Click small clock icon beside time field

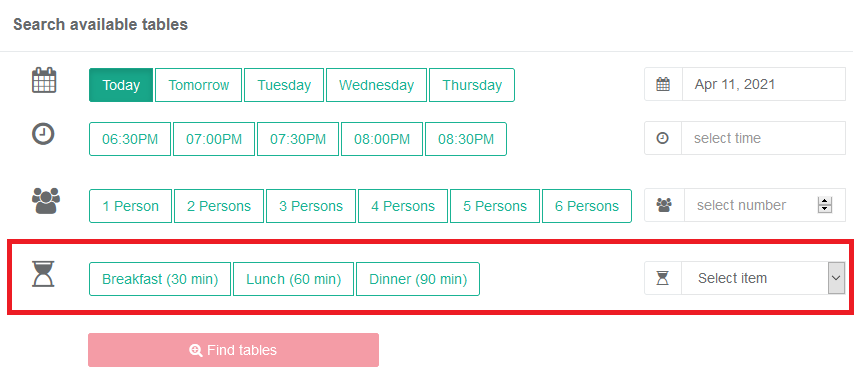click(662, 138)
